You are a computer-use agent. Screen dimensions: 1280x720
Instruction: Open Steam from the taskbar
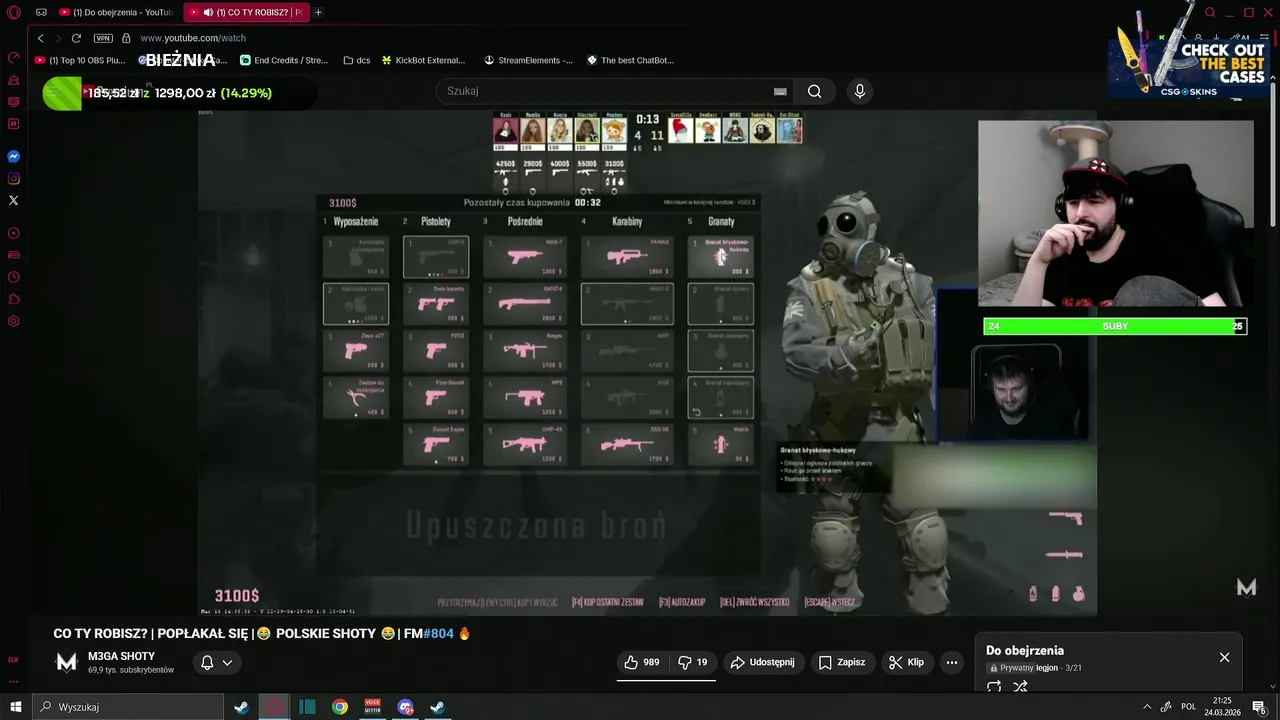click(241, 707)
